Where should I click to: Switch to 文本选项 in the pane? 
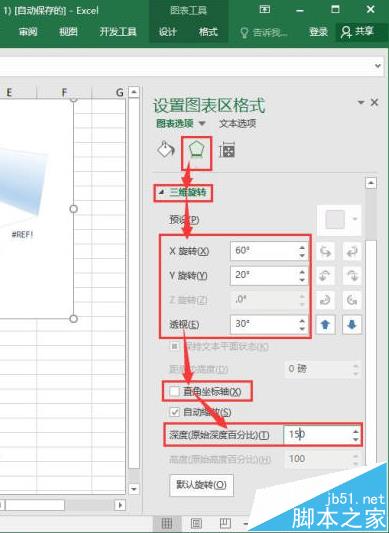tap(237, 123)
